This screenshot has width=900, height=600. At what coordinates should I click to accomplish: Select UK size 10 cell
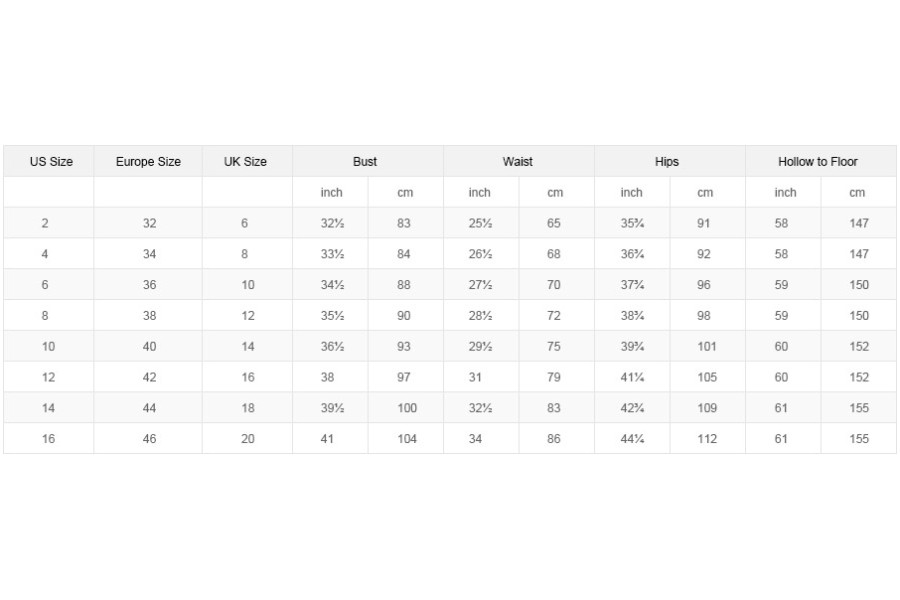[x=247, y=285]
